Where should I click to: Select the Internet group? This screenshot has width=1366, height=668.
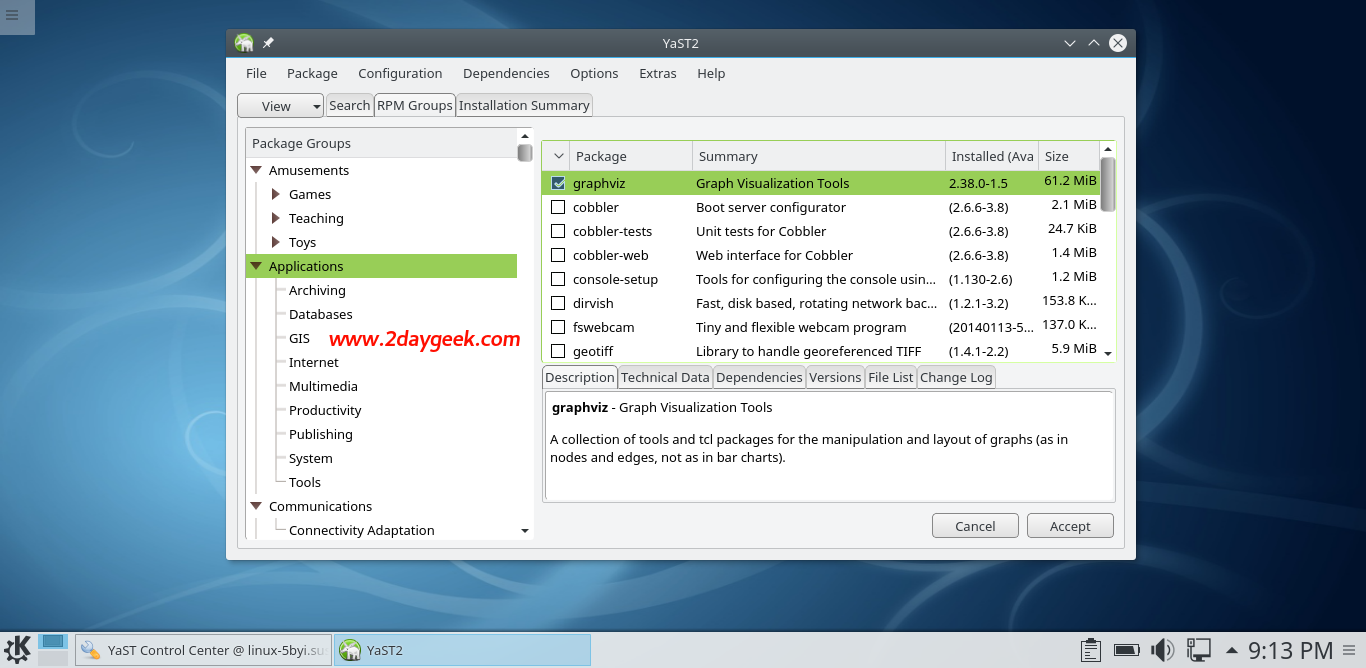point(314,362)
